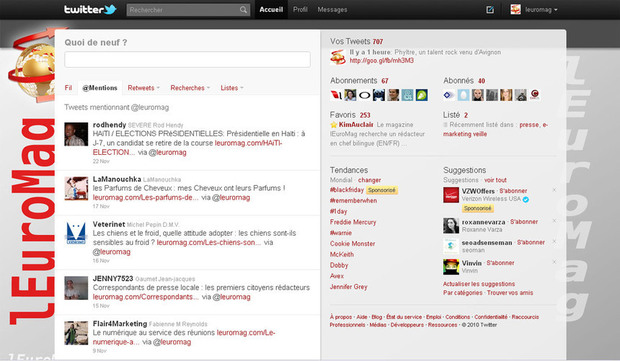Click the VZWOffers Verizon avatar
This screenshot has width=620, height=361.
click(451, 195)
